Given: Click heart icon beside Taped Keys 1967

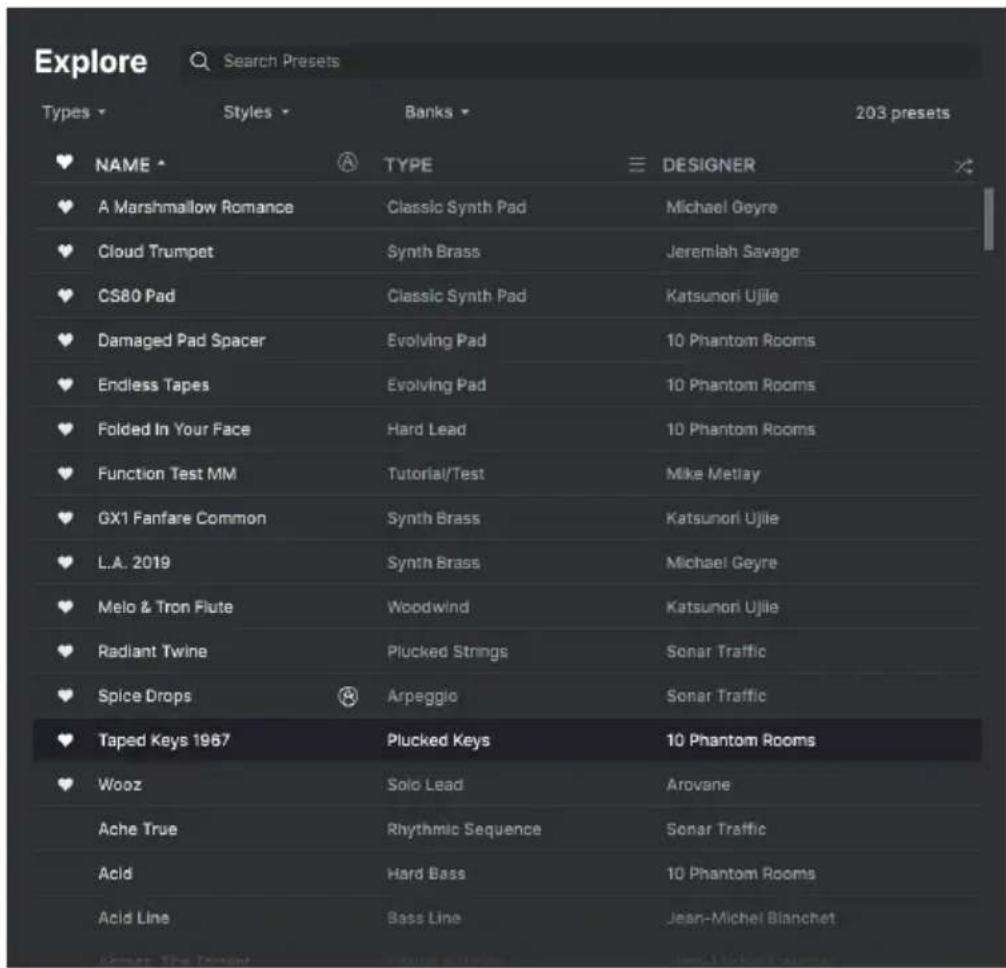Looking at the screenshot, I should click(65, 740).
